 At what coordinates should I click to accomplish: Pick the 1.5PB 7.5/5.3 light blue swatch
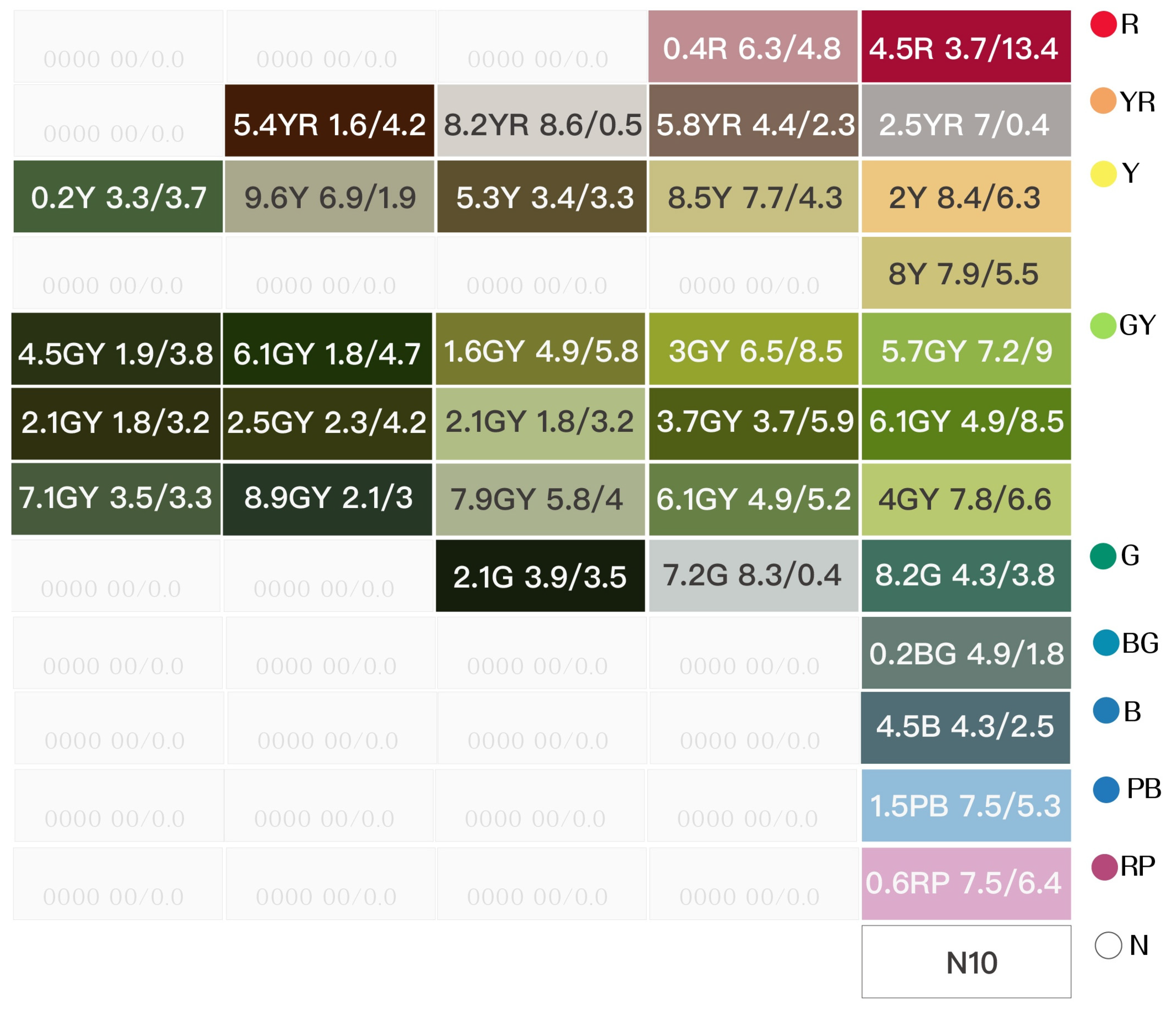pos(966,805)
